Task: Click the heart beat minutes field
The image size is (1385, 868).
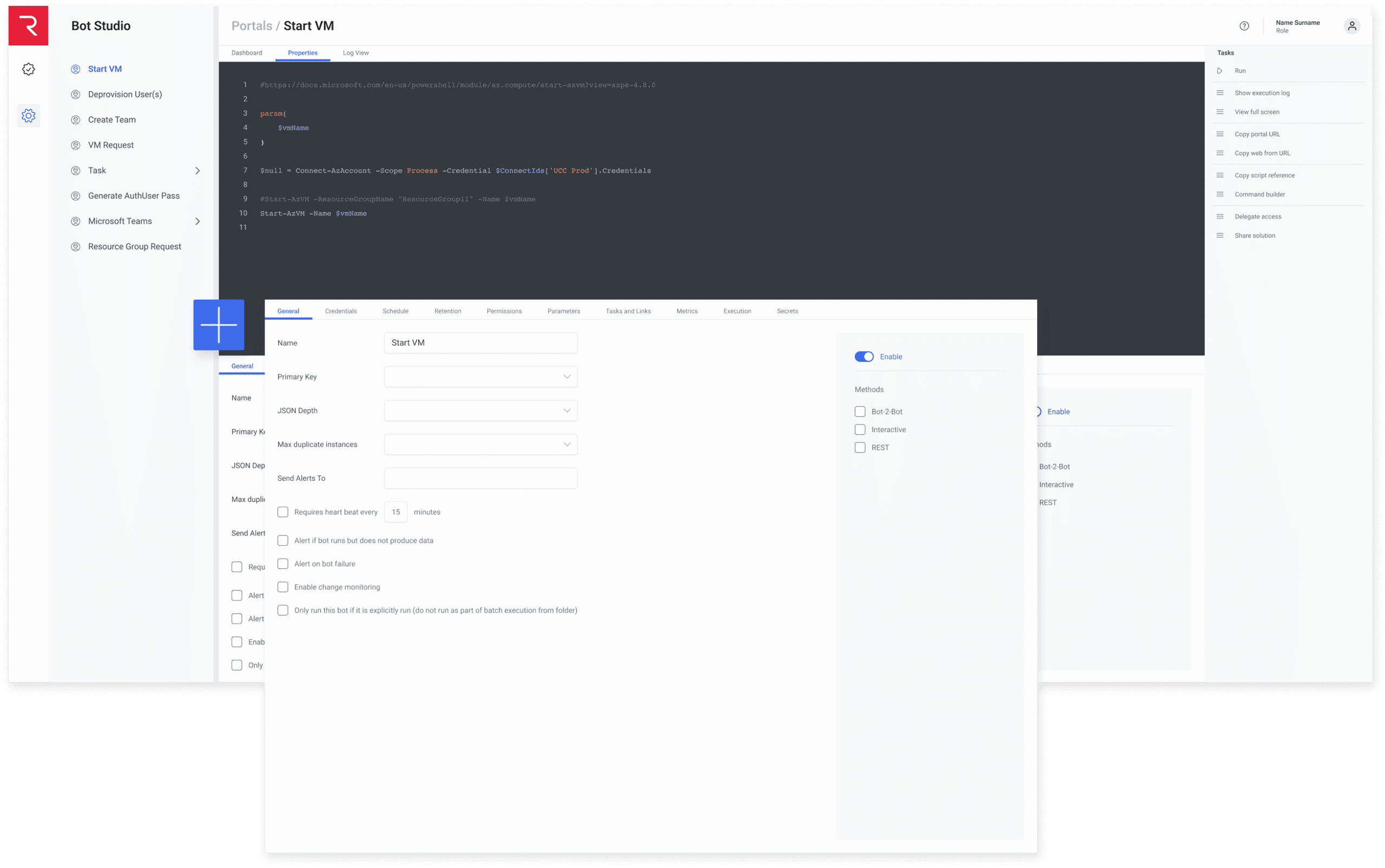Action: [395, 512]
